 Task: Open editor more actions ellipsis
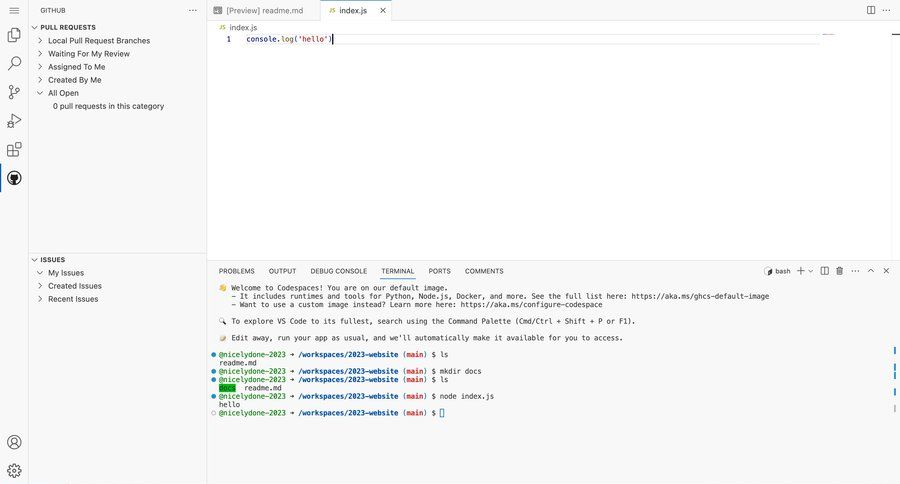tap(886, 10)
